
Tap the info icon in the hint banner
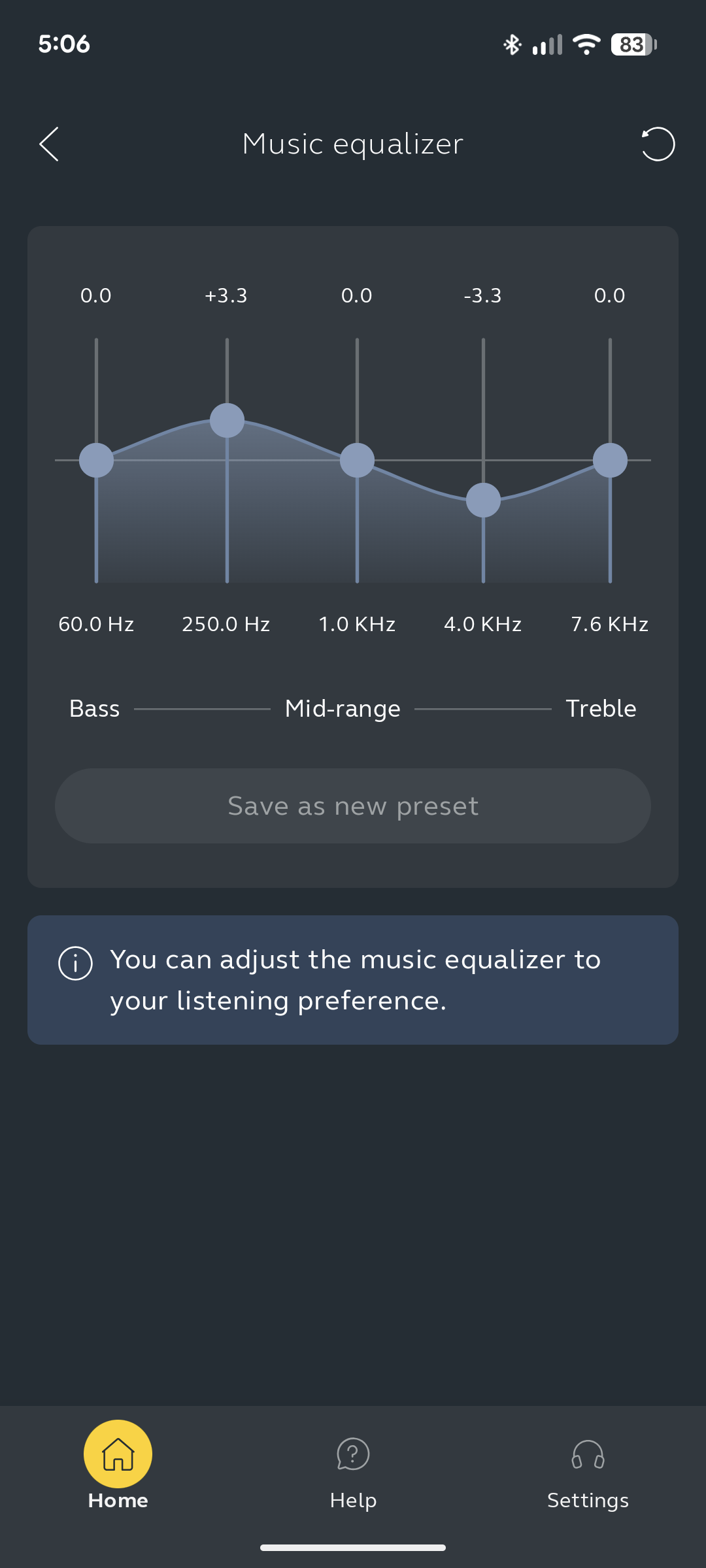pyautogui.click(x=76, y=963)
